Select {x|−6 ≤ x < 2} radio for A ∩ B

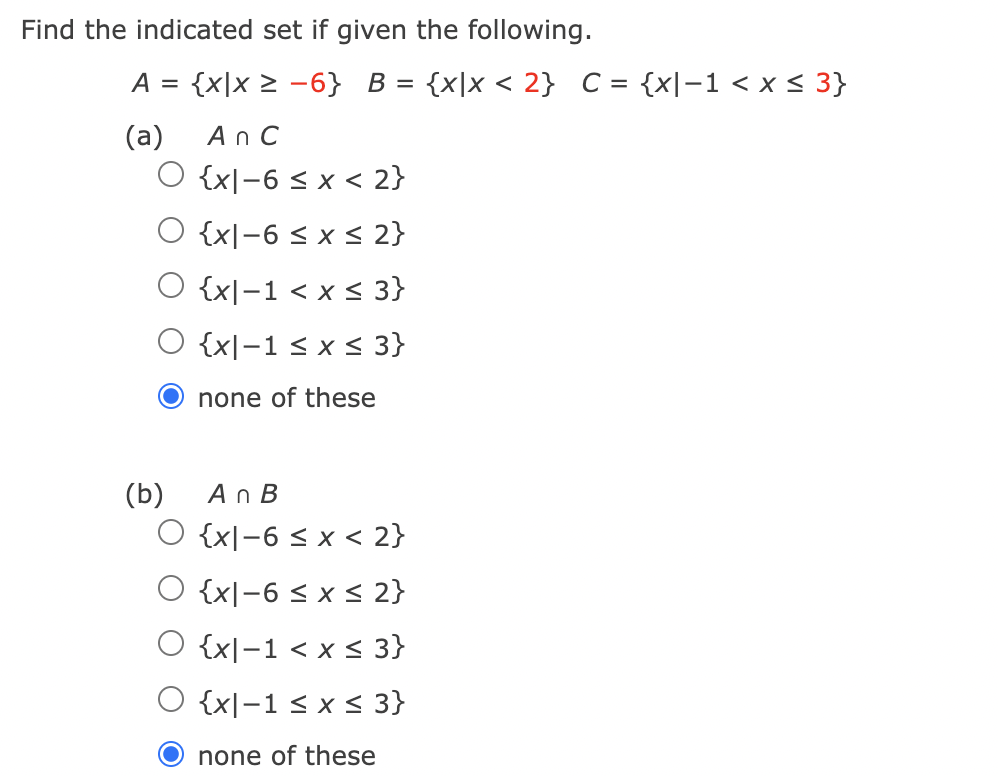pos(171,532)
